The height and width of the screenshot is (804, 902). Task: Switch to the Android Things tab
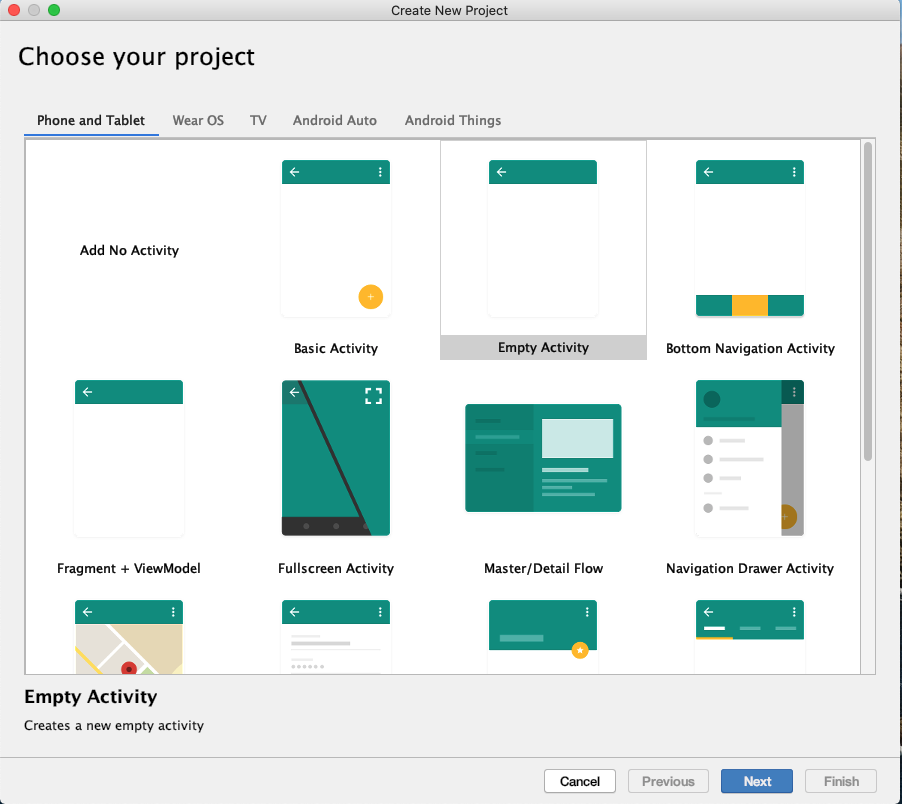[453, 120]
